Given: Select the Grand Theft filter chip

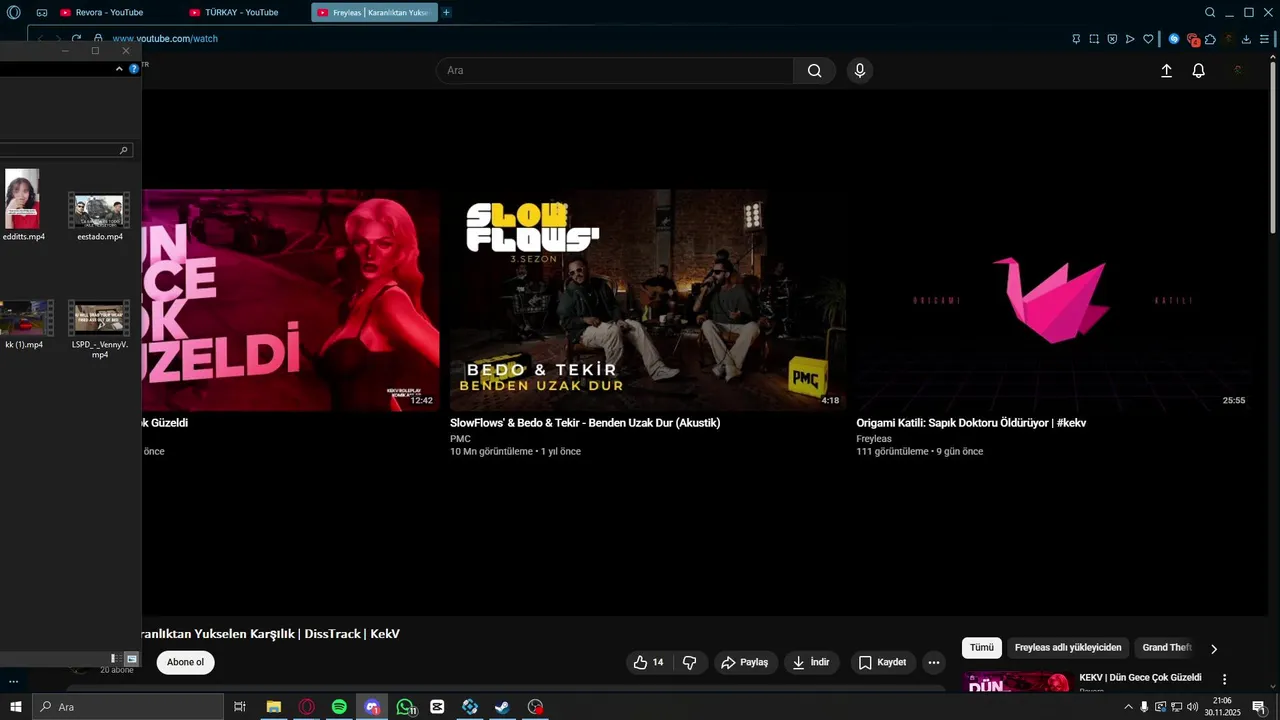Looking at the screenshot, I should 1167,647.
